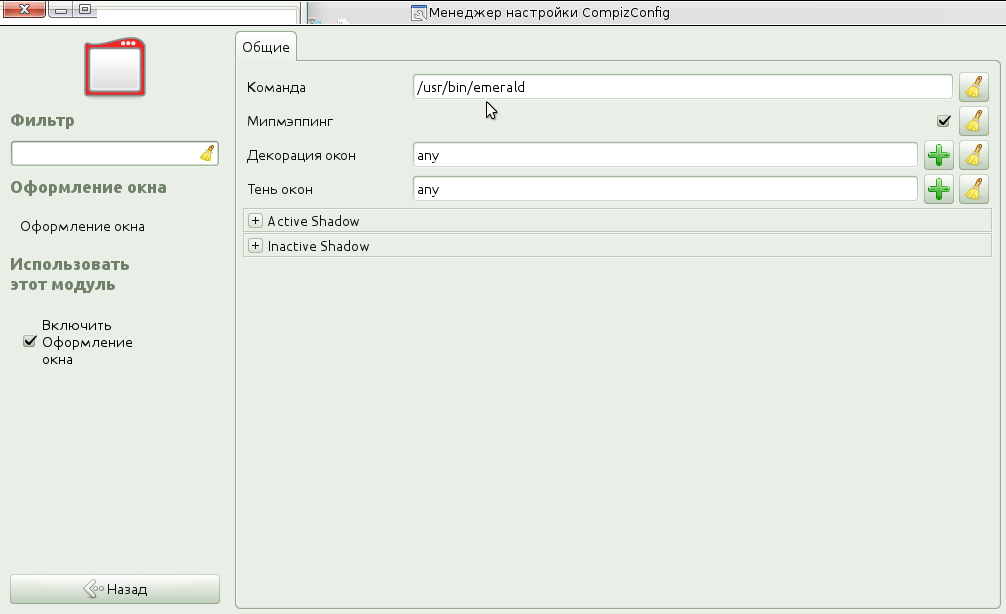This screenshot has height=614, width=1006.
Task: Reset Тень окон with its broom icon
Action: click(x=973, y=189)
